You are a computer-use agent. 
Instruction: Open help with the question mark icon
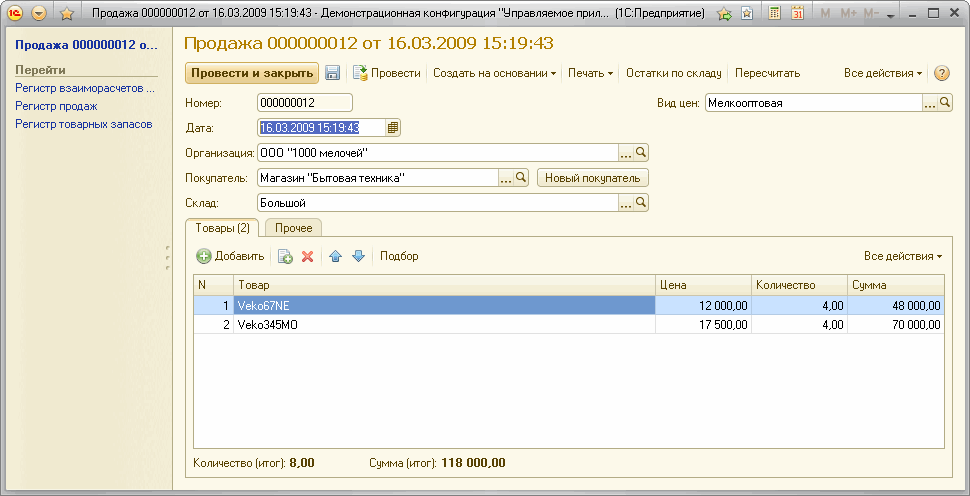(x=941, y=73)
